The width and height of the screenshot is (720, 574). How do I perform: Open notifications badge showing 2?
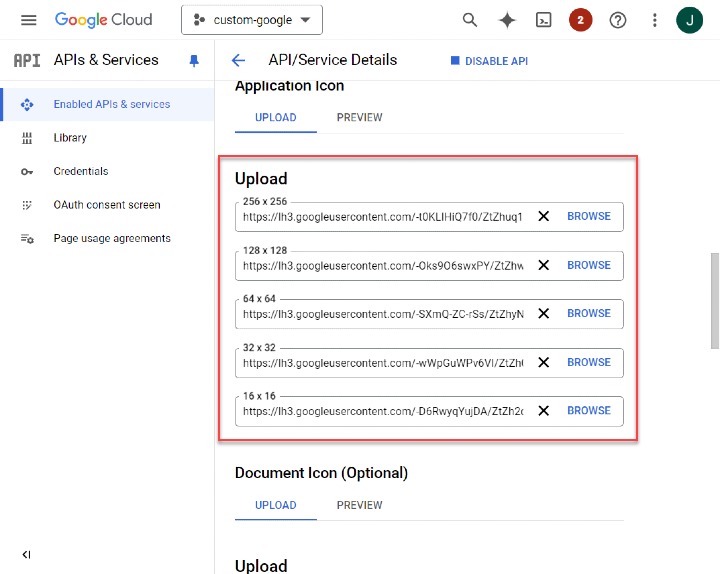580,20
